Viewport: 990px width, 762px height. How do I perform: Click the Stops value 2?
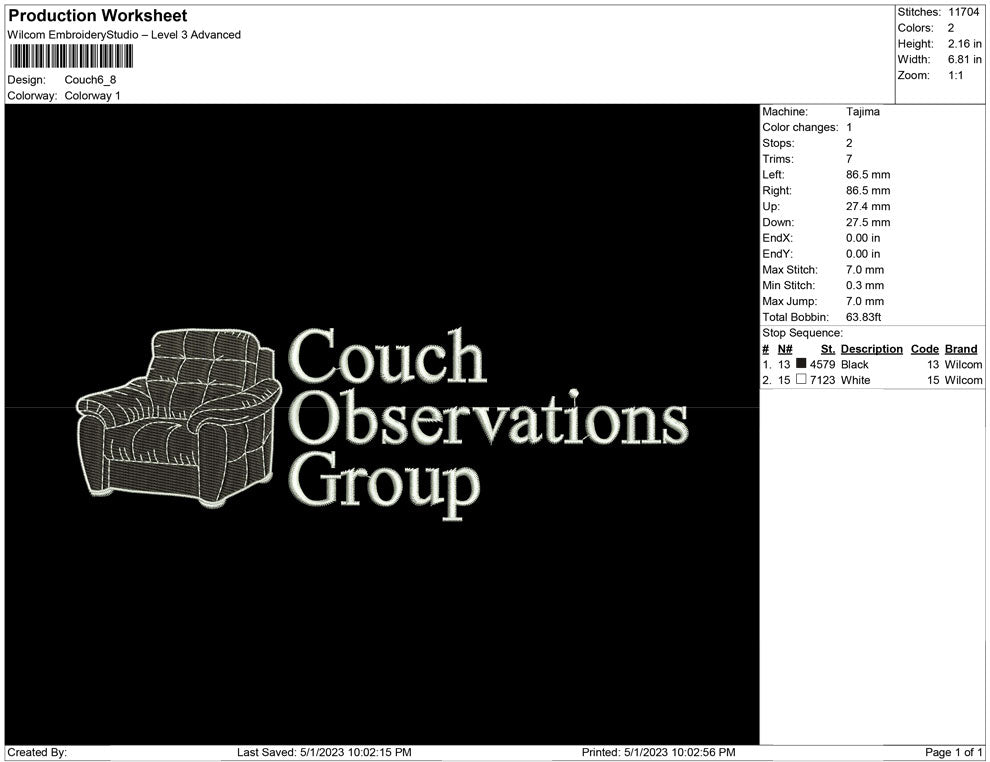pos(849,143)
